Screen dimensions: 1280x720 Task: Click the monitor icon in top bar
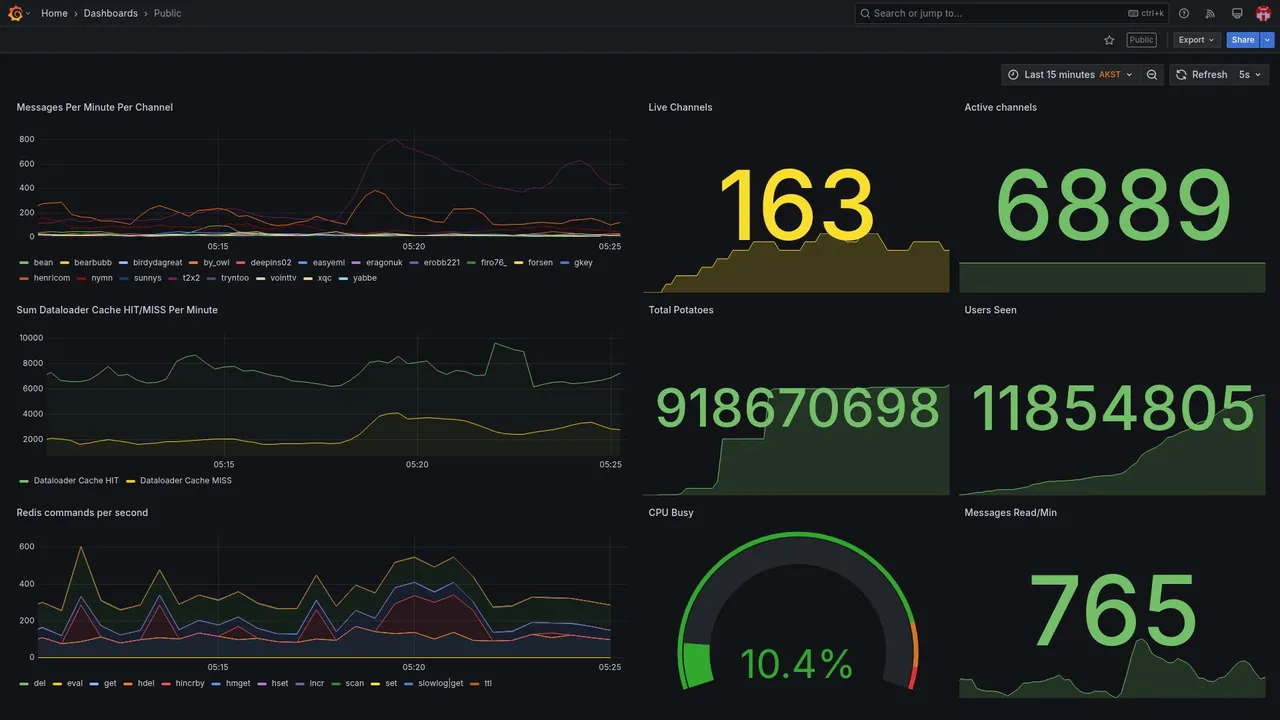pos(1237,13)
